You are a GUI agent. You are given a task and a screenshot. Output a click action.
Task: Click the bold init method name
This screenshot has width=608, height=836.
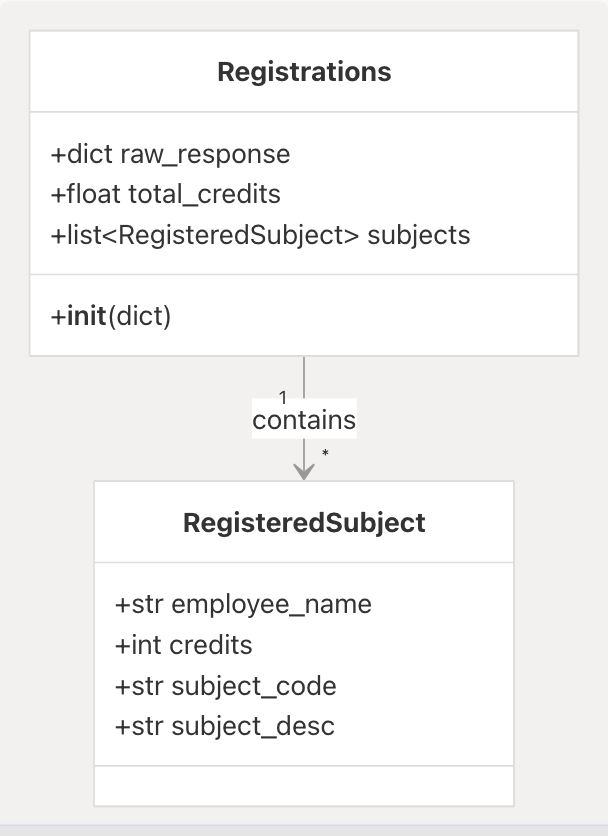click(86, 317)
